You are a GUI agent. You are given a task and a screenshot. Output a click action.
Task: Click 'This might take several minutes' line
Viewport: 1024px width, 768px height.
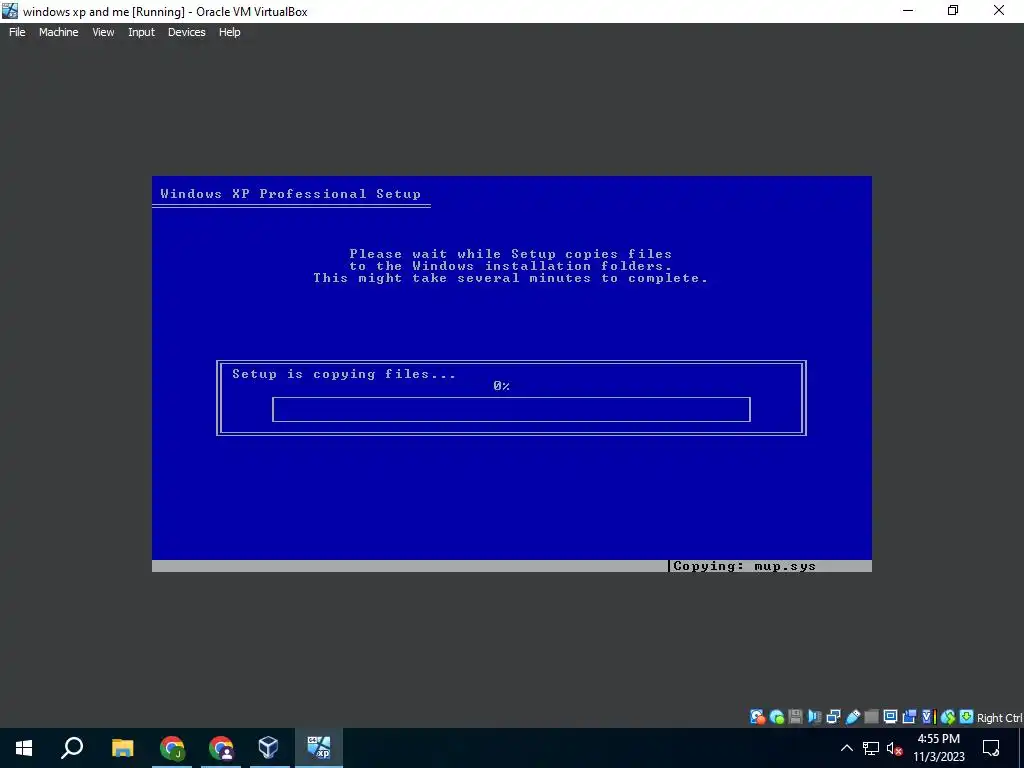click(x=511, y=278)
